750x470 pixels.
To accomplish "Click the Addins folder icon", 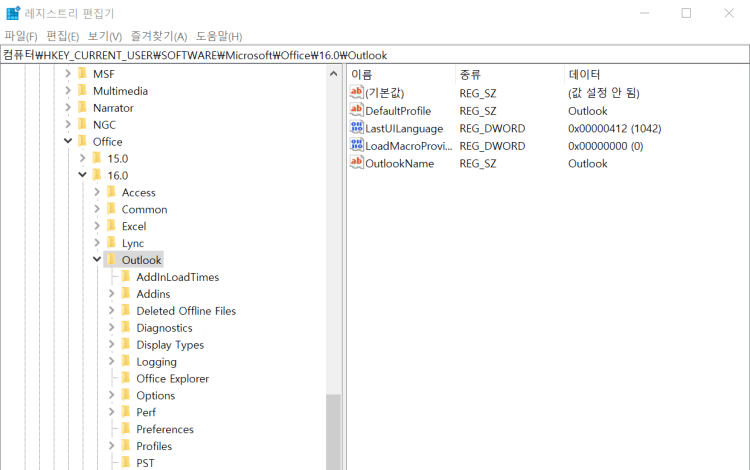I will pos(126,294).
